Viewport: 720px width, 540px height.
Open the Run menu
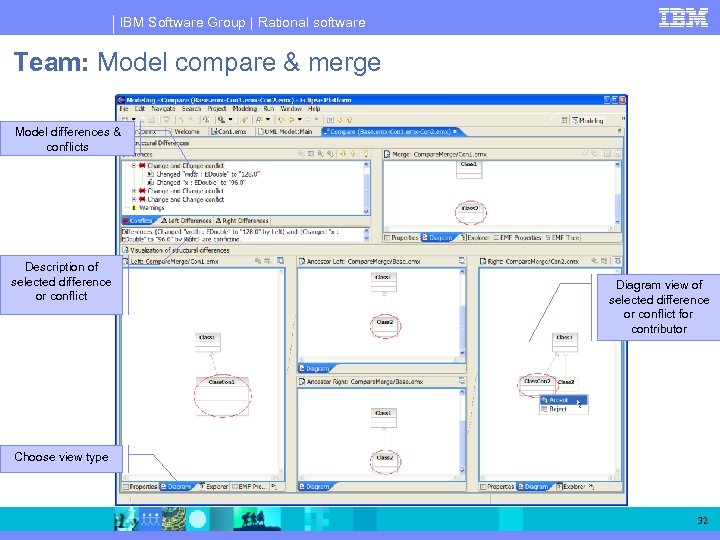click(269, 109)
